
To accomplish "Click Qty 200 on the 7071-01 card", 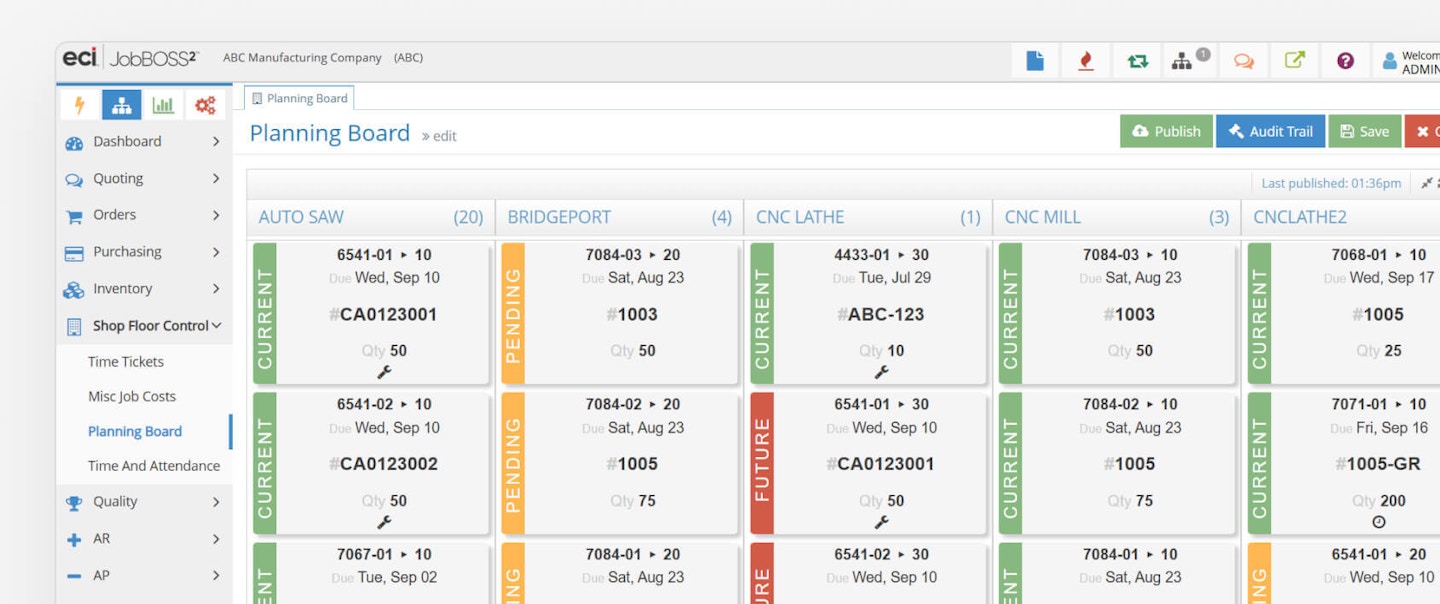I will coord(1379,501).
